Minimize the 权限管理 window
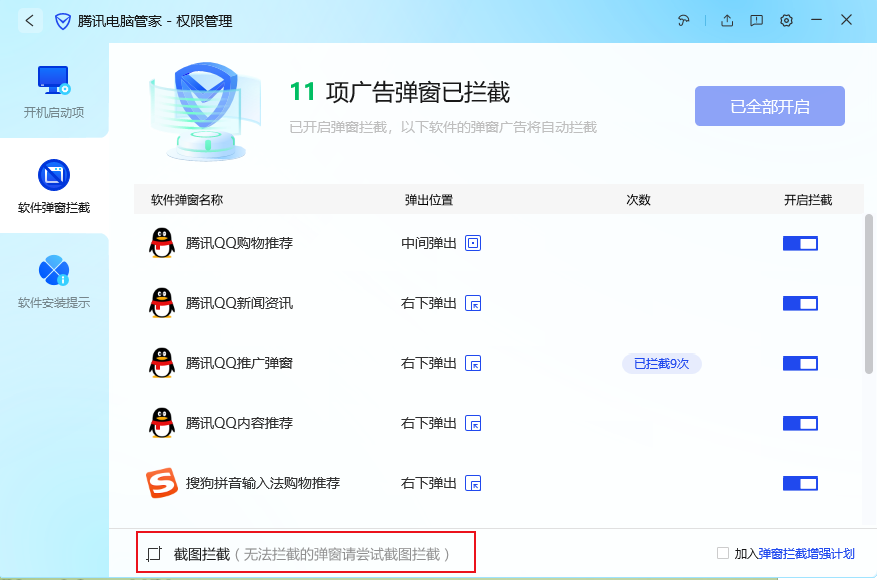This screenshot has height=580, width=877. (817, 20)
